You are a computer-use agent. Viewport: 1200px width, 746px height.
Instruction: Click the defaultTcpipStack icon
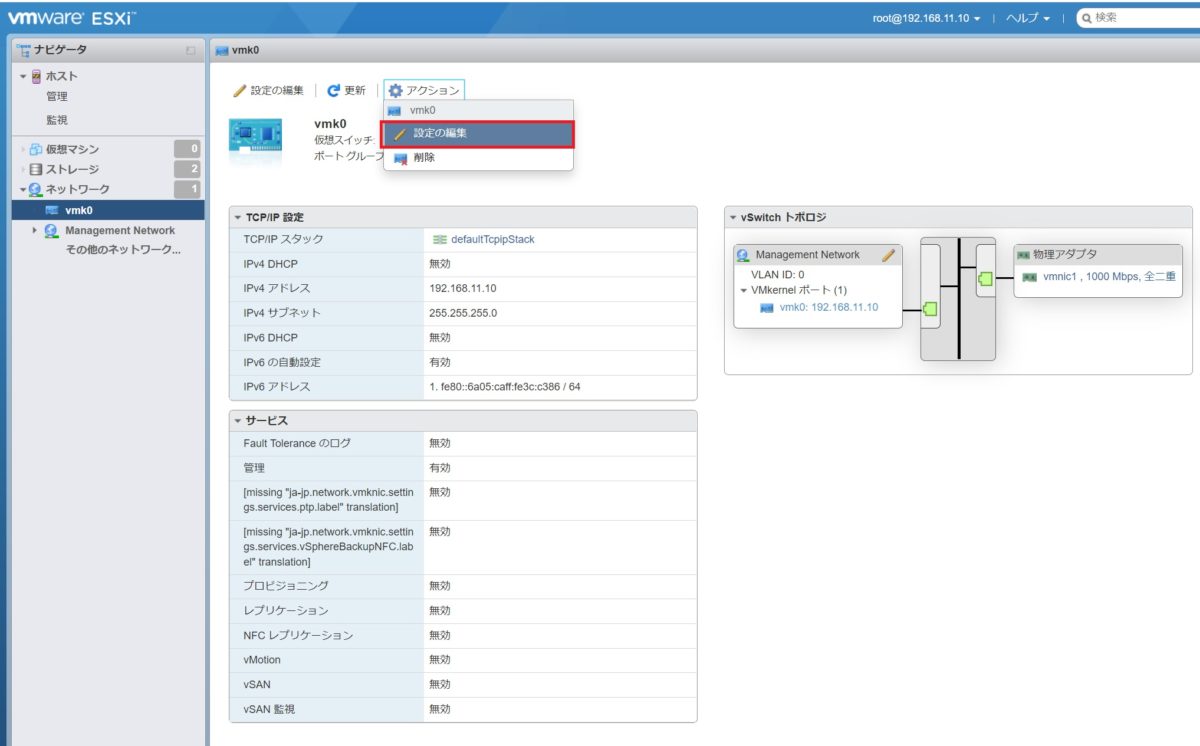click(x=439, y=240)
